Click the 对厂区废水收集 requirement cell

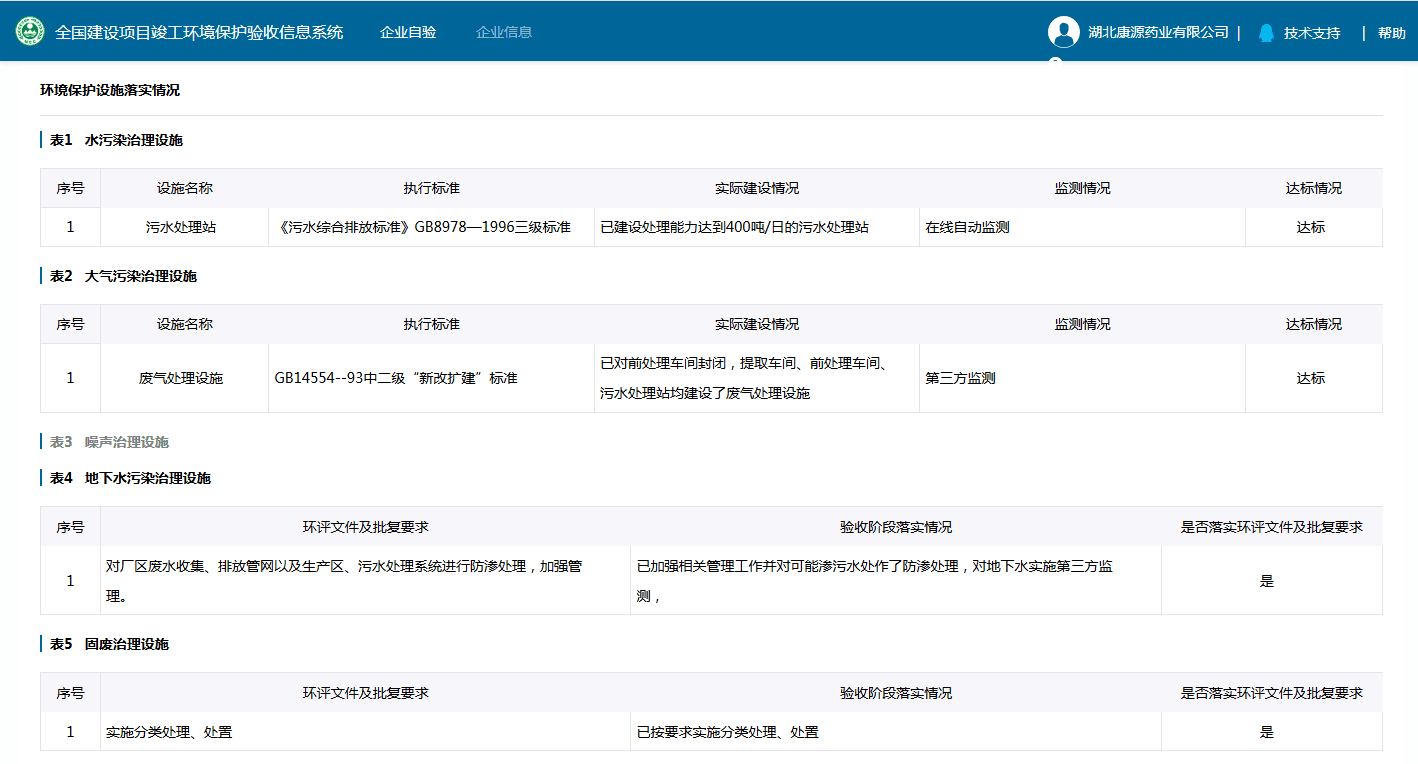pos(365,580)
